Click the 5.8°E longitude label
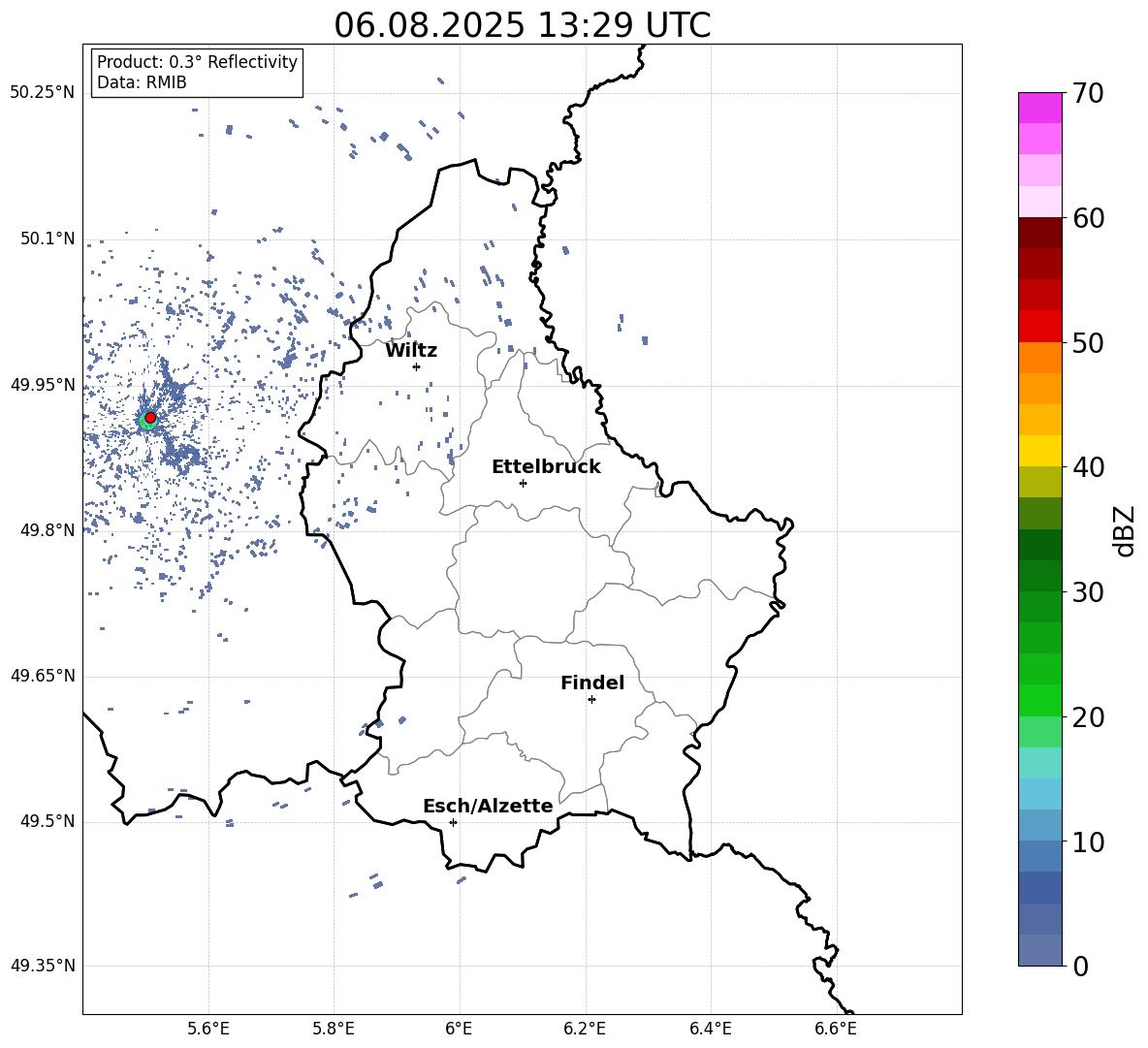Screen dimensions: 1148x1048 click(334, 1030)
